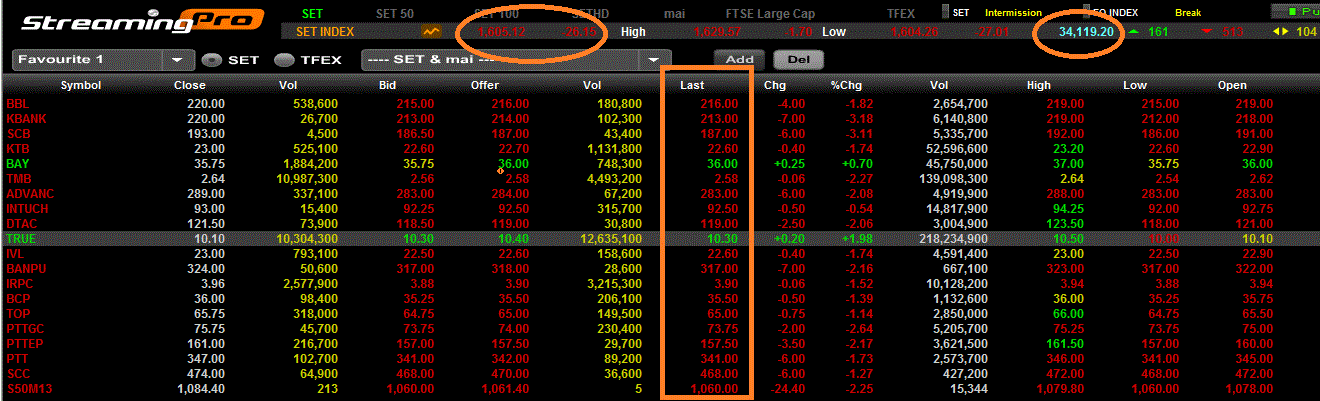Switch to the top-bar TFEX tab

click(x=900, y=13)
